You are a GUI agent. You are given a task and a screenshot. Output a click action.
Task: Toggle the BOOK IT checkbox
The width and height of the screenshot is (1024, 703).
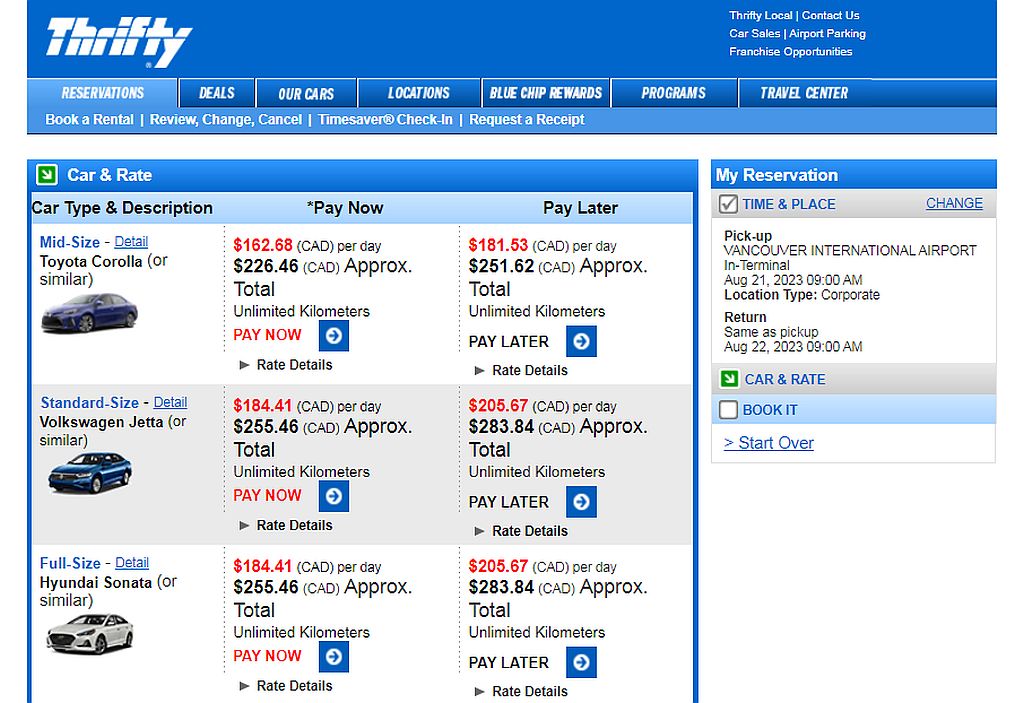coord(728,410)
